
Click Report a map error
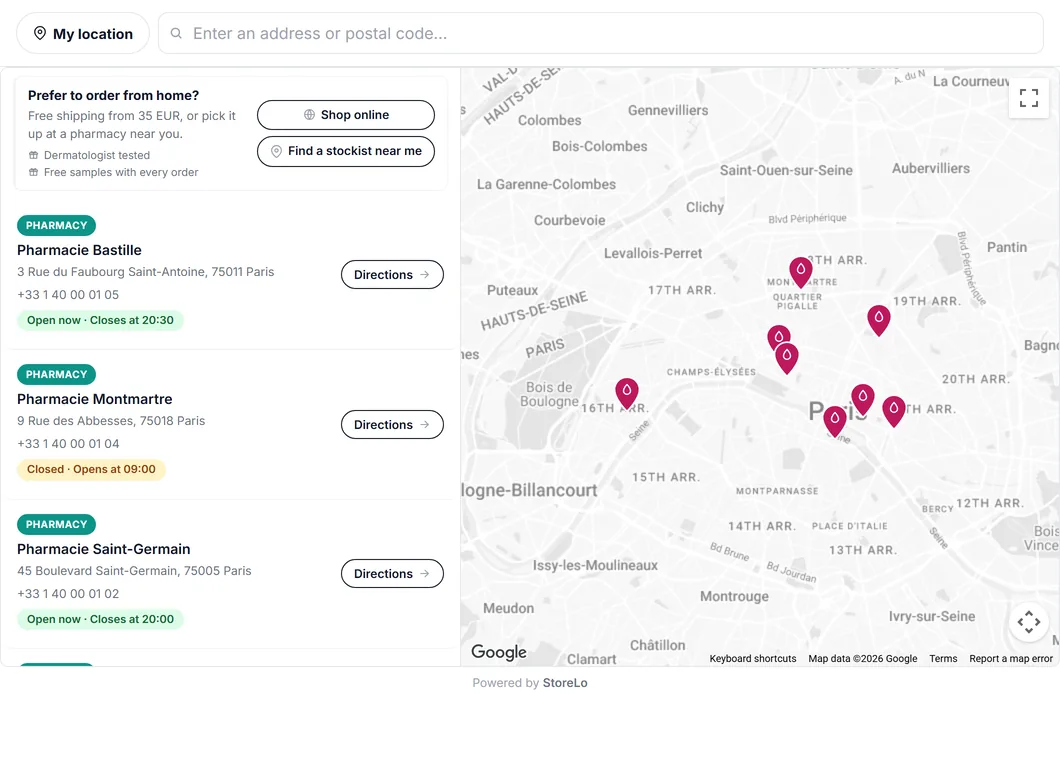coord(1011,659)
